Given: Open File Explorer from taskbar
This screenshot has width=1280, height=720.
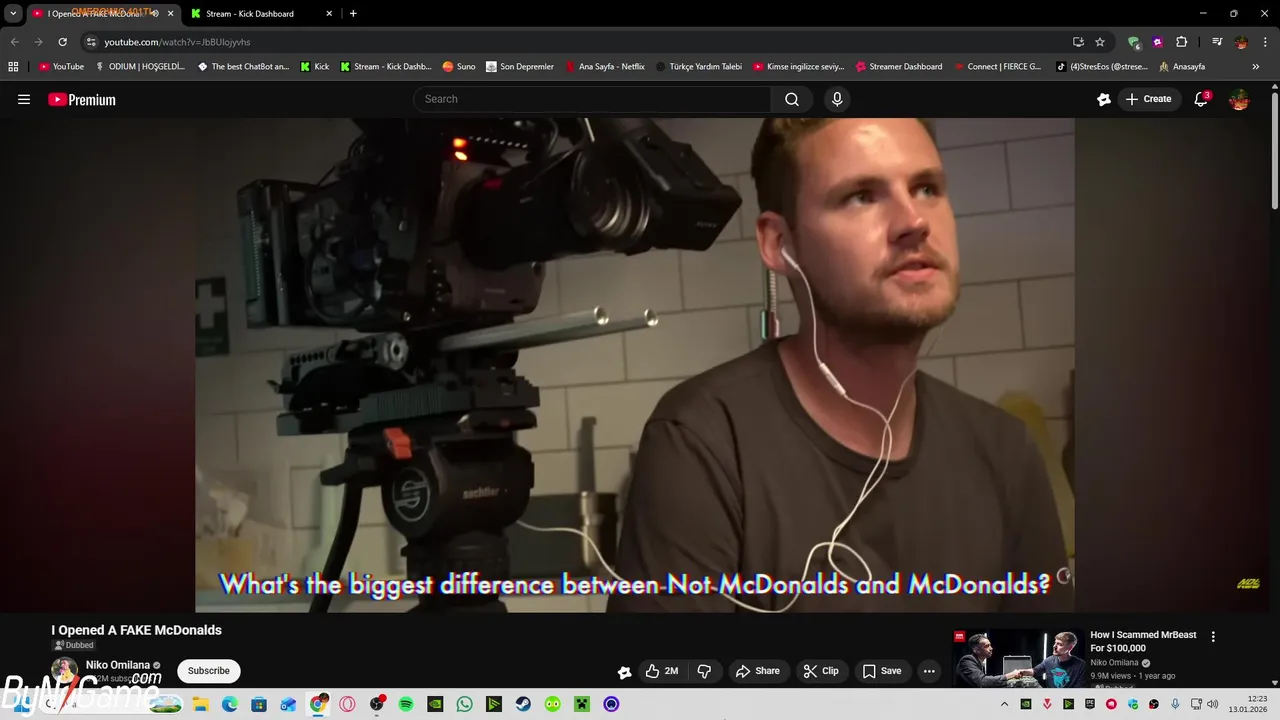Looking at the screenshot, I should 201,704.
